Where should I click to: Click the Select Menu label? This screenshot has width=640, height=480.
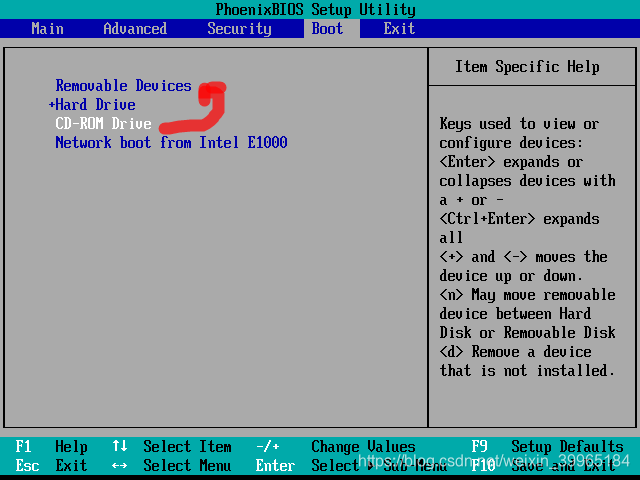click(187, 465)
